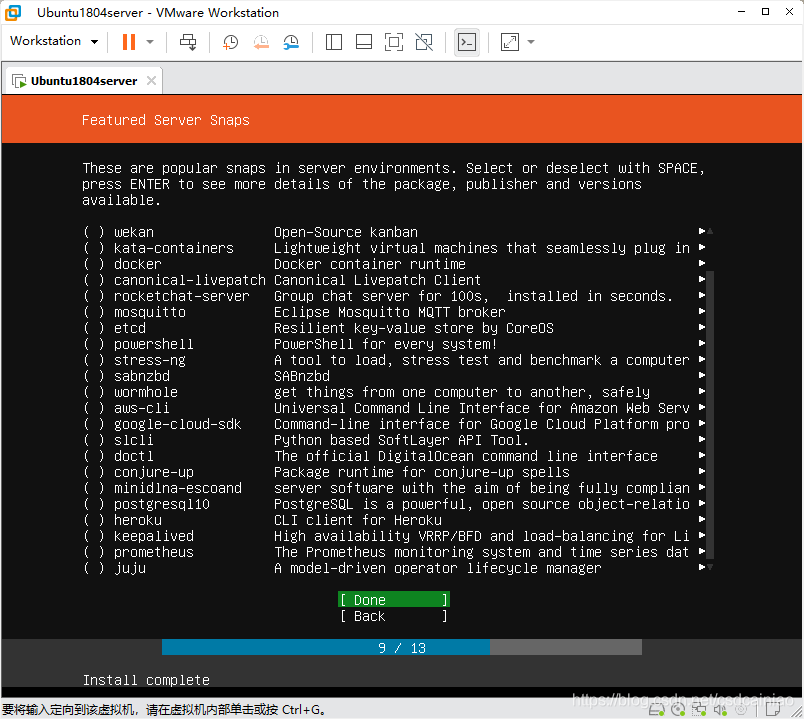The image size is (804, 719).
Task: Click the 9 / 13 progress bar
Action: [401, 647]
